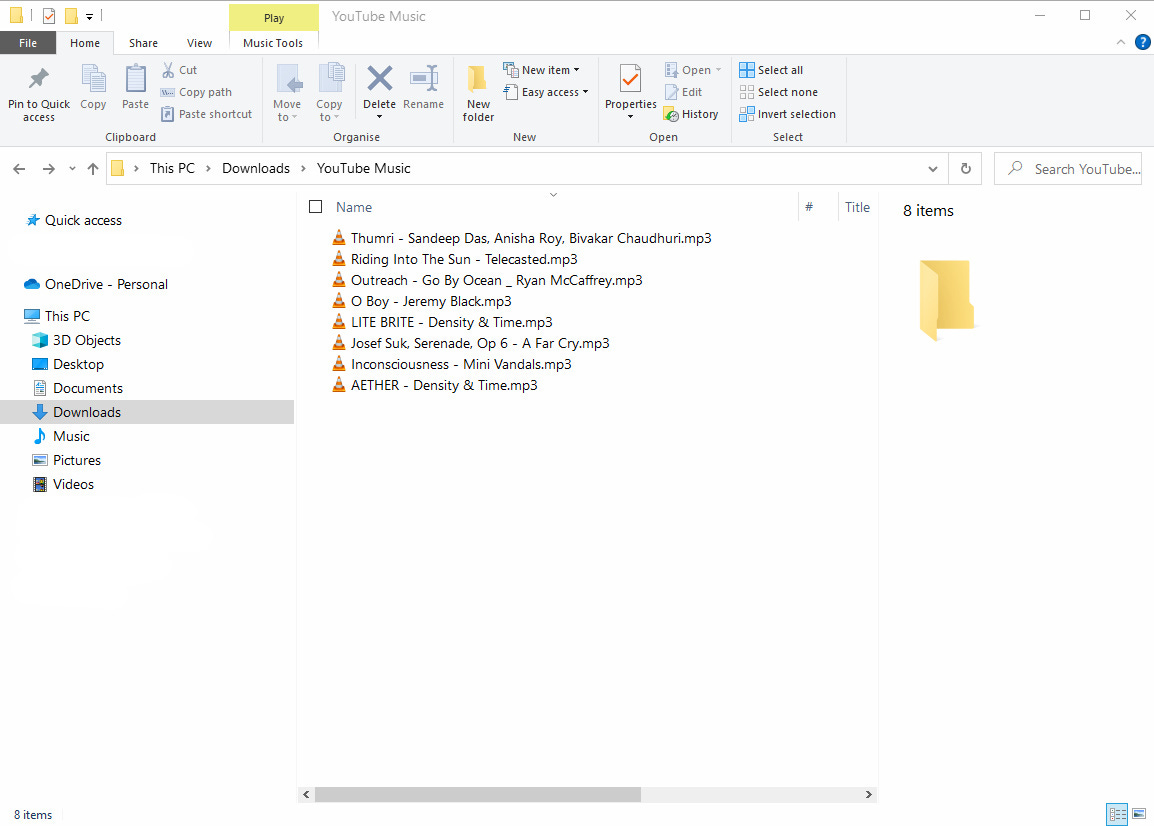1154x826 pixels.
Task: Open the Customize Quick Access Toolbar dropdown
Action: coord(89,15)
